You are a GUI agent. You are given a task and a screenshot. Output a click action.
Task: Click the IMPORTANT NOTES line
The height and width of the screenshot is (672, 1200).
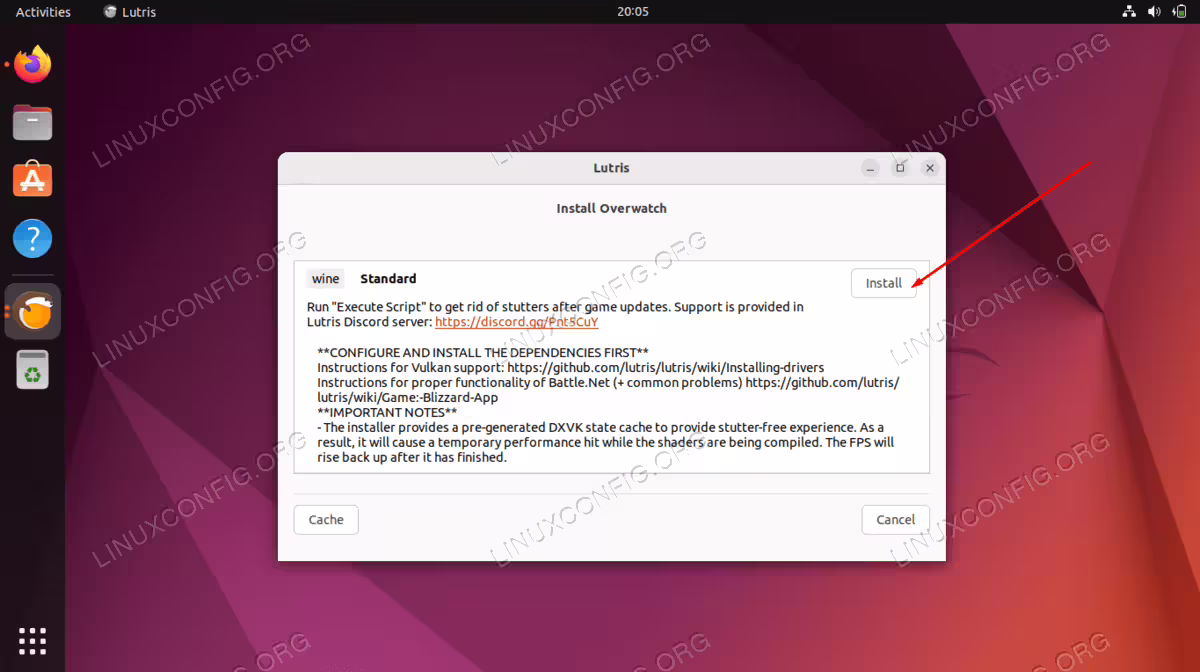pos(387,412)
